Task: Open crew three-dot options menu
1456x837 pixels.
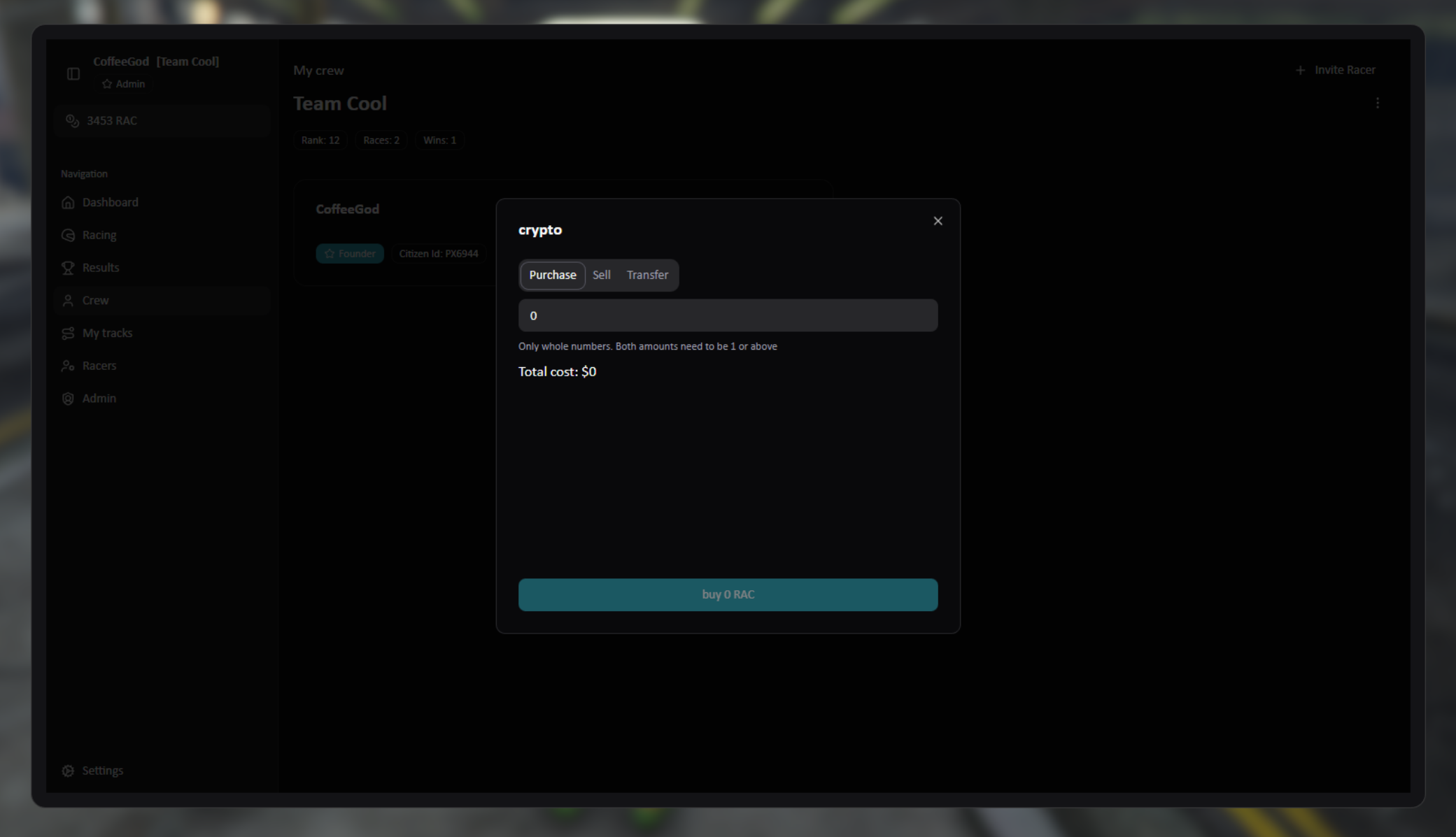Action: [x=1377, y=103]
